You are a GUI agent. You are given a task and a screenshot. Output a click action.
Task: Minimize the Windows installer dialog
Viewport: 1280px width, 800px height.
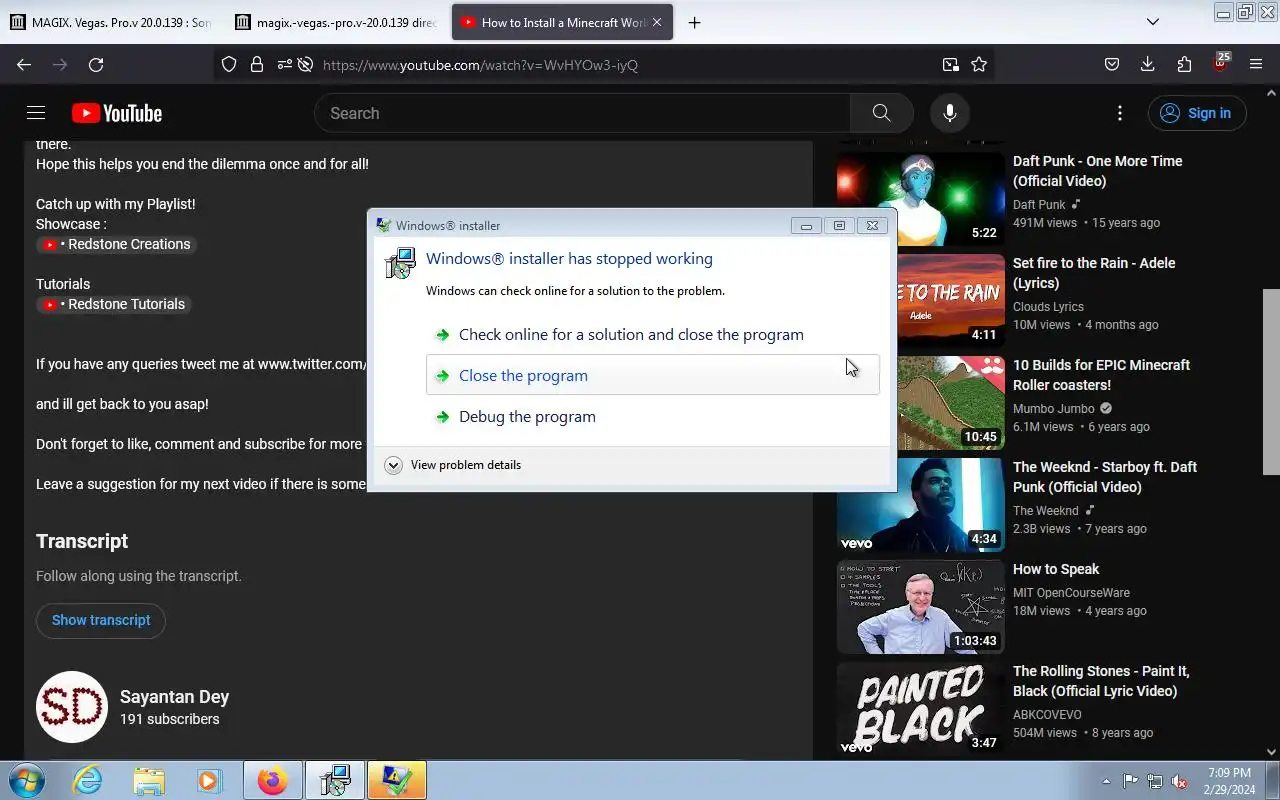pos(806,226)
